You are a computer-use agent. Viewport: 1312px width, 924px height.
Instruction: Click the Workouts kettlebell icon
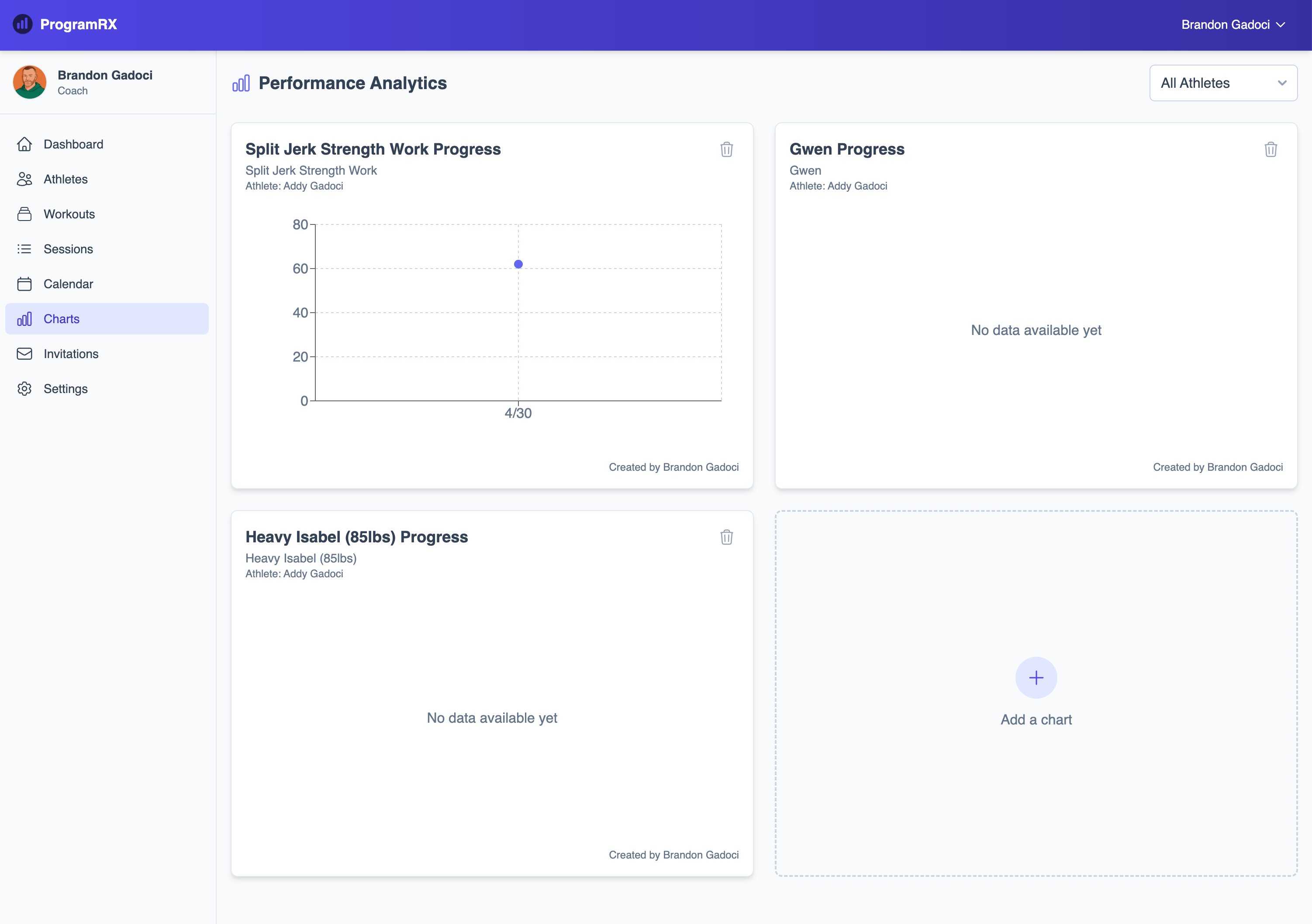coord(24,214)
